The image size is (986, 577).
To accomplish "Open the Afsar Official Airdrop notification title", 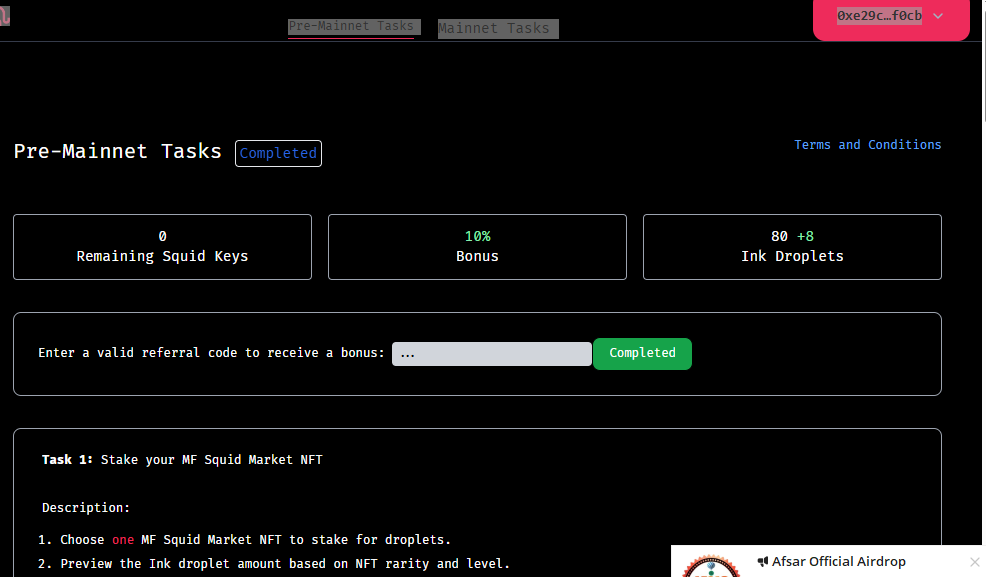I will [x=839, y=561].
